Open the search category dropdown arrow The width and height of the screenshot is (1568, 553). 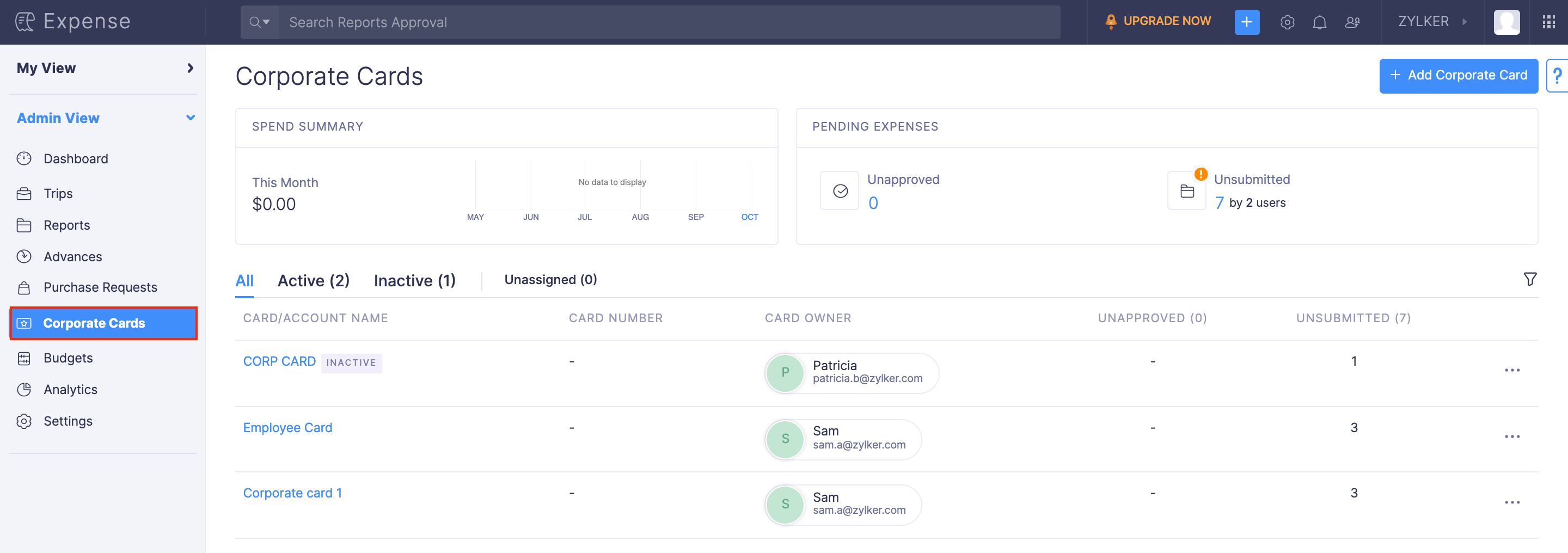267,22
